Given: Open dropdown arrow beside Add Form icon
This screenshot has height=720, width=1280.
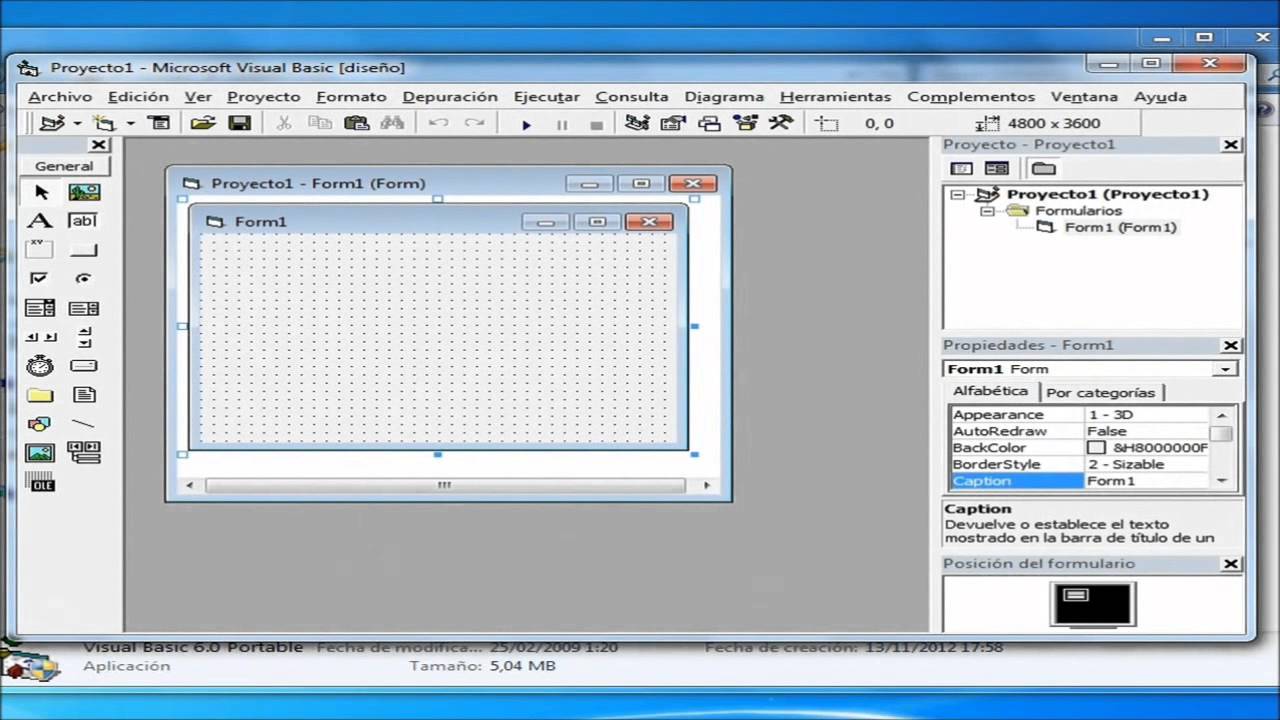Looking at the screenshot, I should tap(130, 124).
